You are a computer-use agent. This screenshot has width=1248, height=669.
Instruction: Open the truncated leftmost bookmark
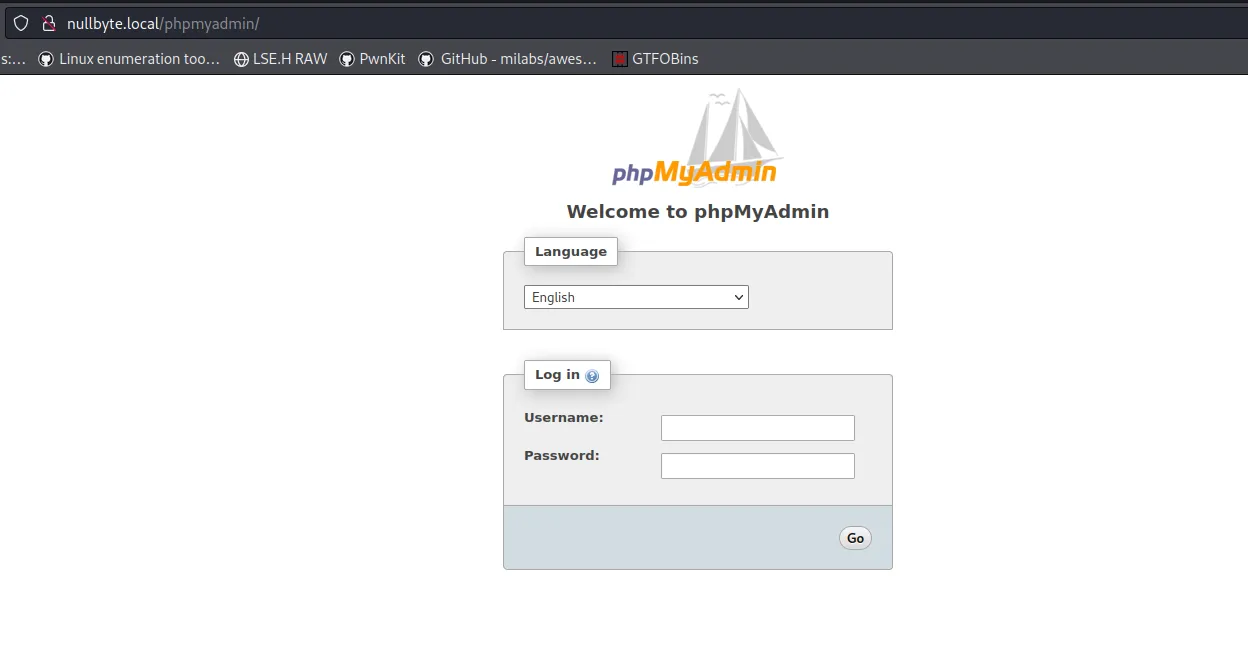click(x=13, y=59)
